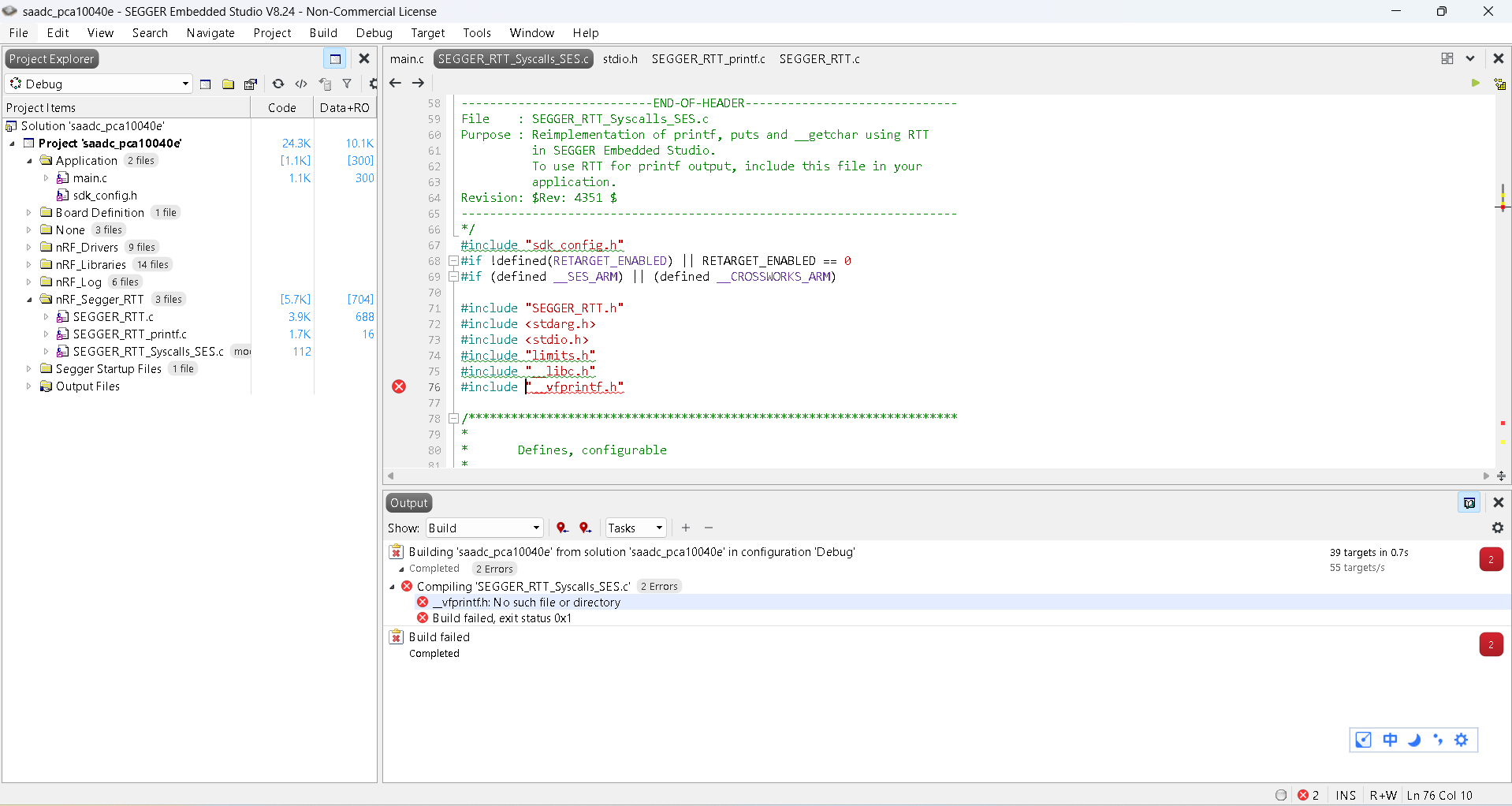Image resolution: width=1512 pixels, height=806 pixels.
Task: Switch to the SEGGER_RTT_printf.c editor tab
Action: click(x=709, y=59)
